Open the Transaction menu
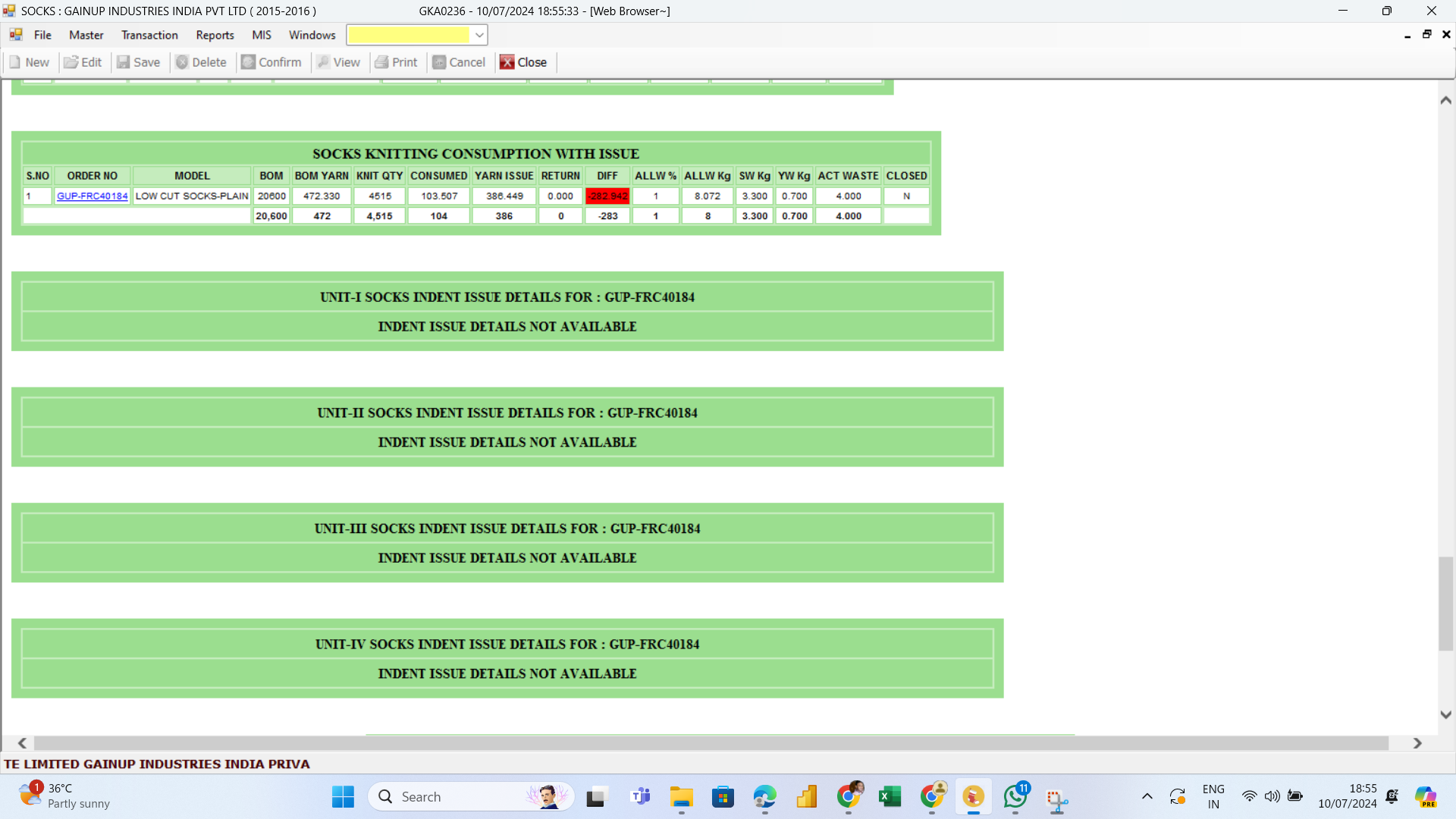 click(x=149, y=35)
